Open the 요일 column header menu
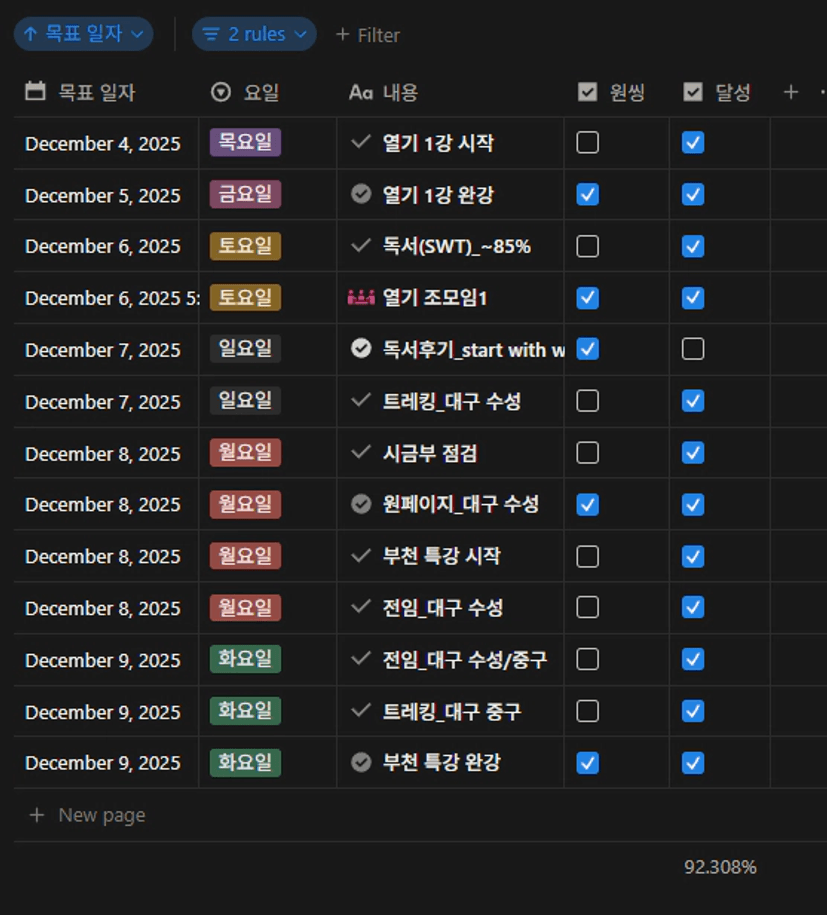The height and width of the screenshot is (915, 827). click(261, 92)
